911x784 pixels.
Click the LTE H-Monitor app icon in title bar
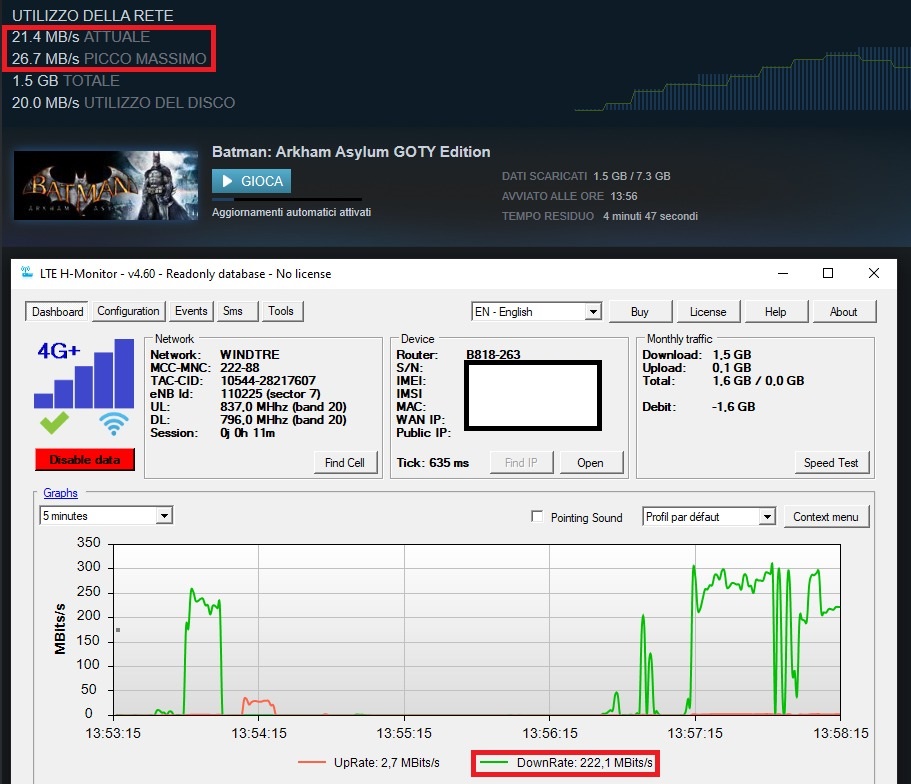(x=27, y=272)
